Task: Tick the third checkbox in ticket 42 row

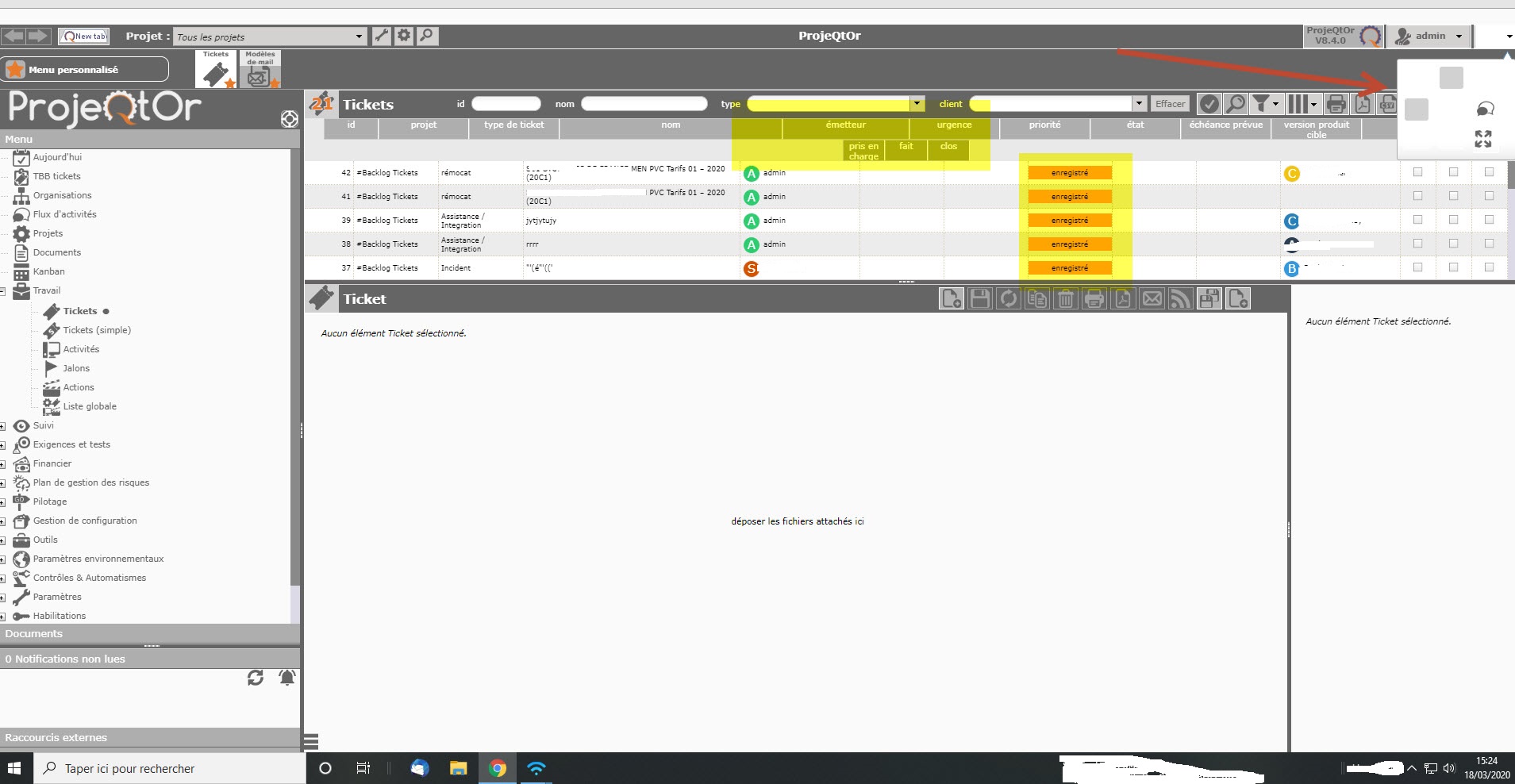Action: (x=1490, y=172)
